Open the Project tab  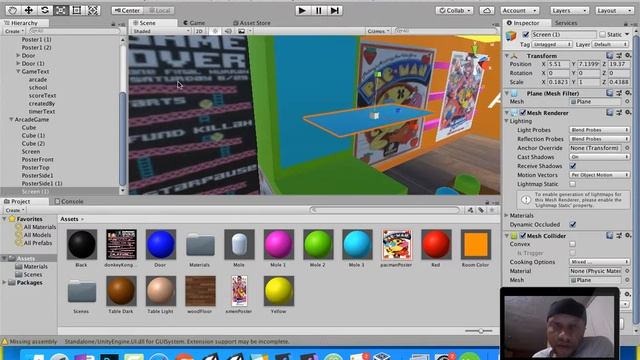(17, 201)
